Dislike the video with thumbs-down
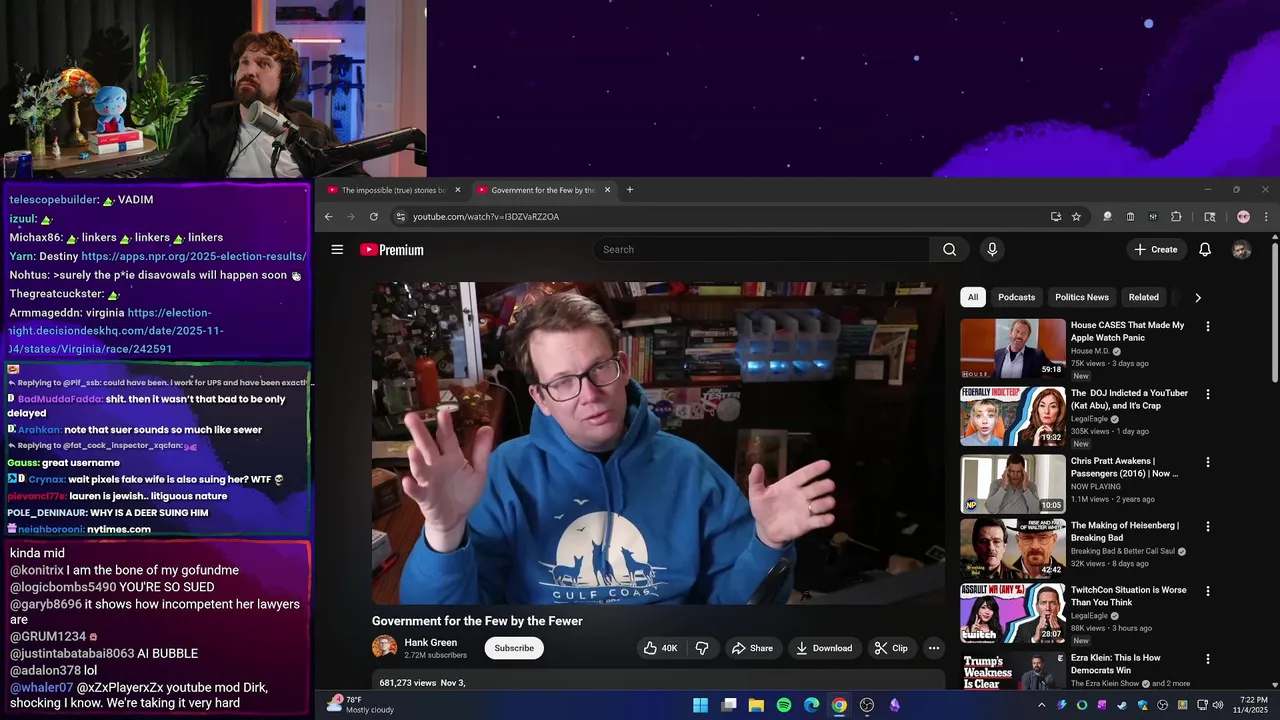The height and width of the screenshot is (720, 1280). click(702, 648)
